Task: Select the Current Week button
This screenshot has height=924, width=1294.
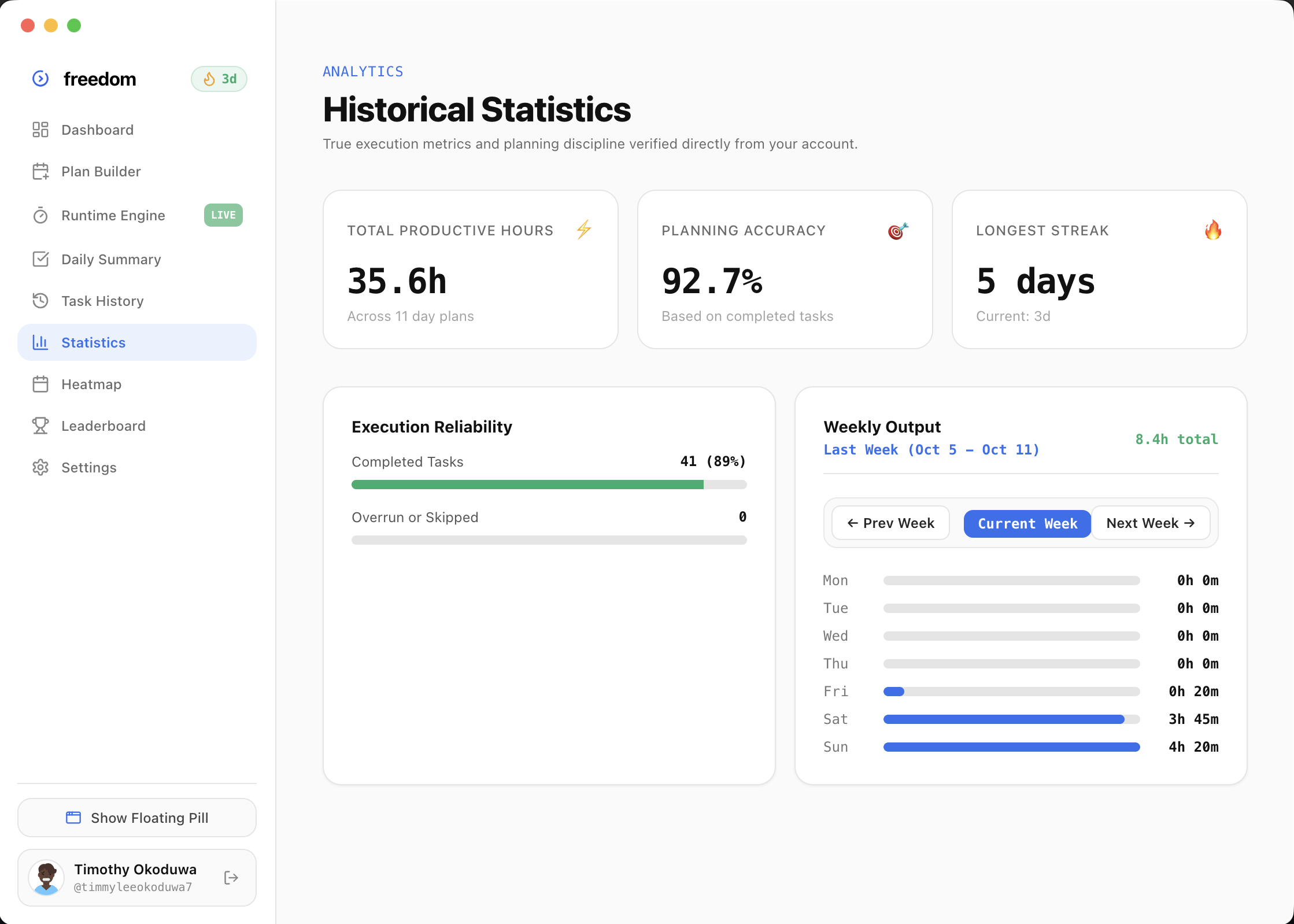Action: (1027, 524)
